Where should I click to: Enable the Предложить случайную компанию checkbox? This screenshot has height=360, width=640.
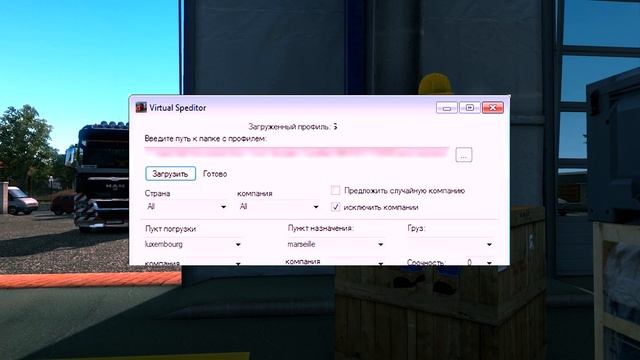336,190
